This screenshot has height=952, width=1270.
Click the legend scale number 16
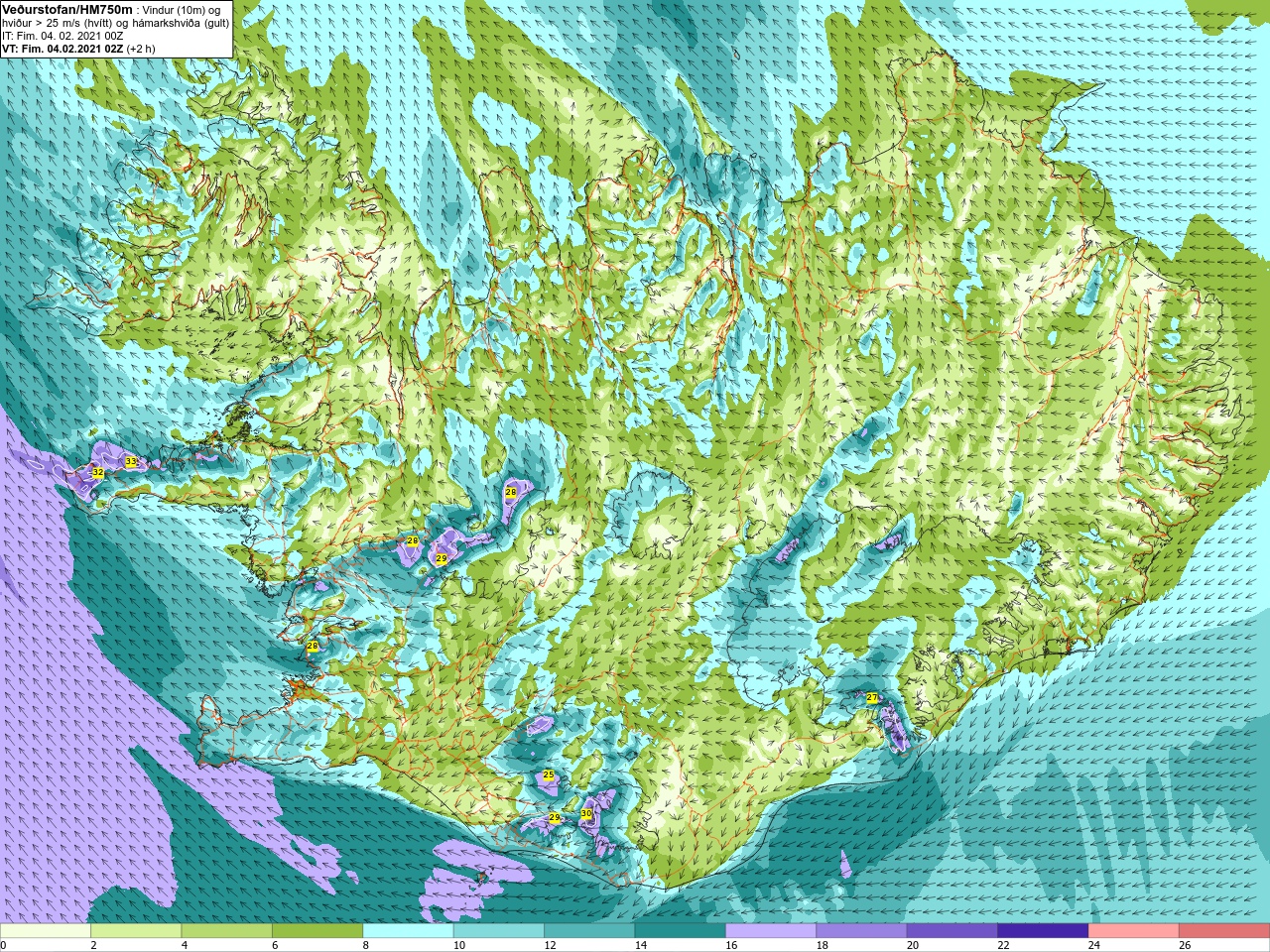tap(731, 945)
